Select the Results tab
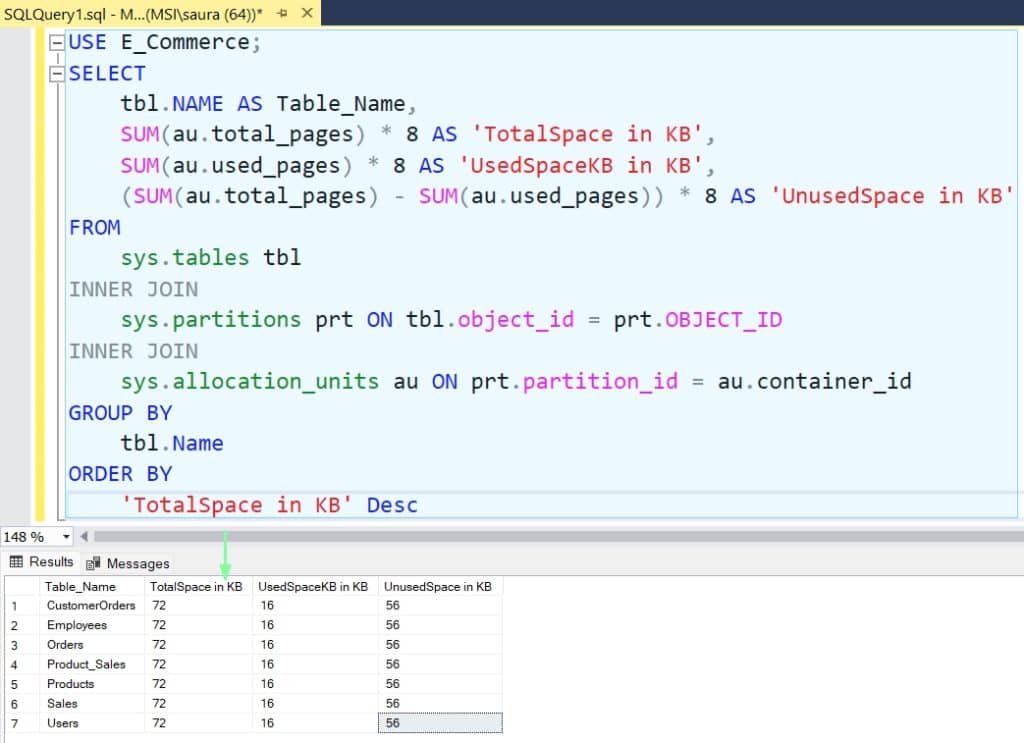This screenshot has height=743, width=1024. pyautogui.click(x=47, y=561)
